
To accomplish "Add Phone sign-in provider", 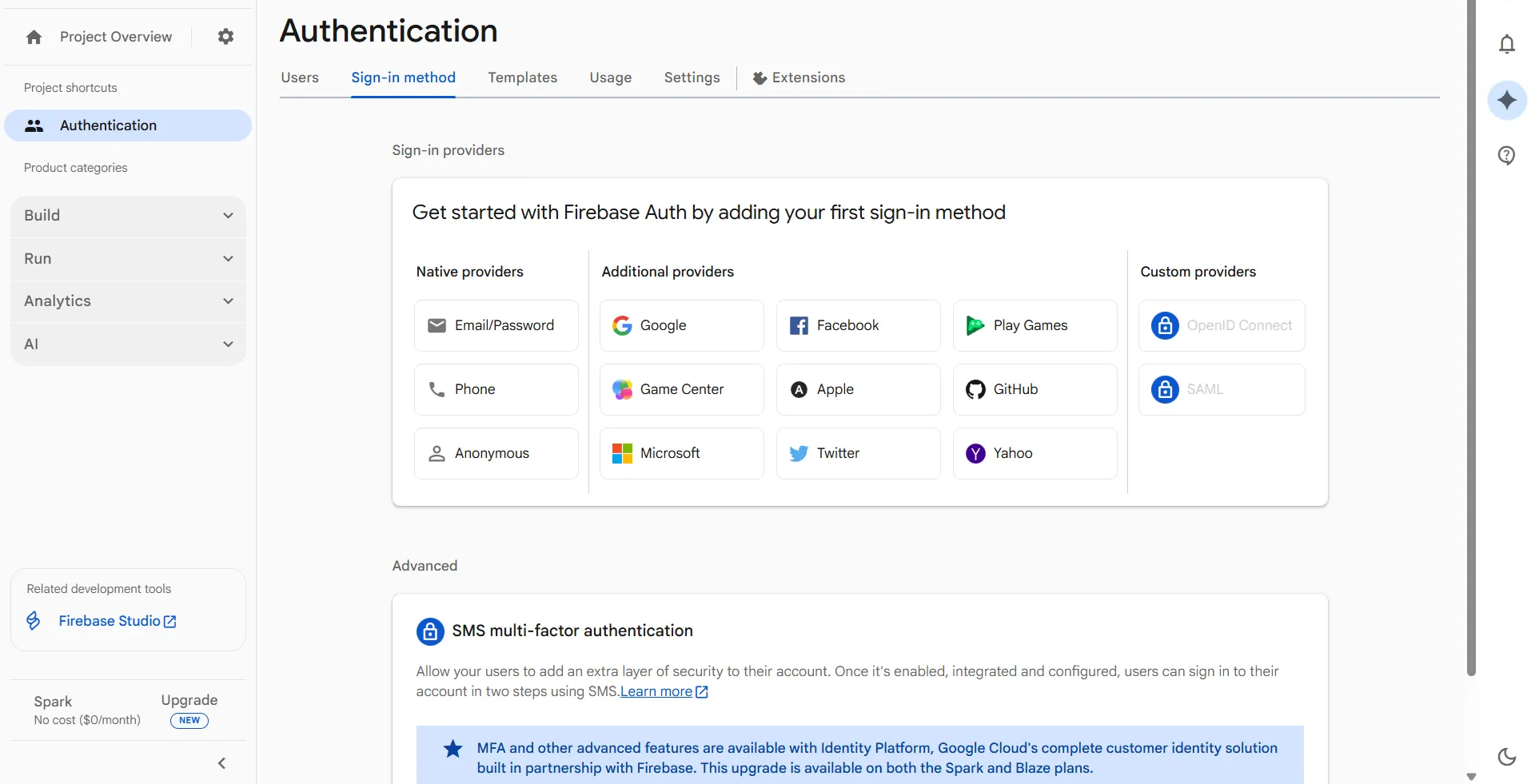I will 496,389.
